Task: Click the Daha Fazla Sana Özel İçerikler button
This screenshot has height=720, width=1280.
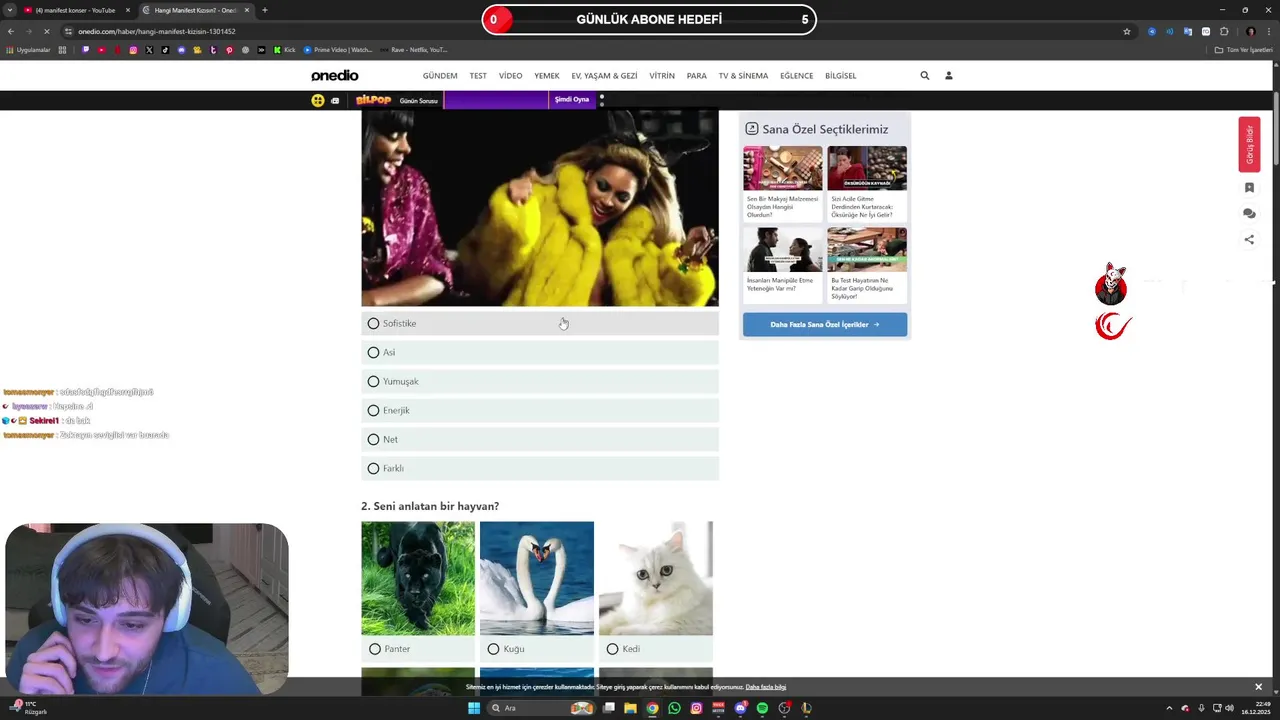Action: coord(825,324)
